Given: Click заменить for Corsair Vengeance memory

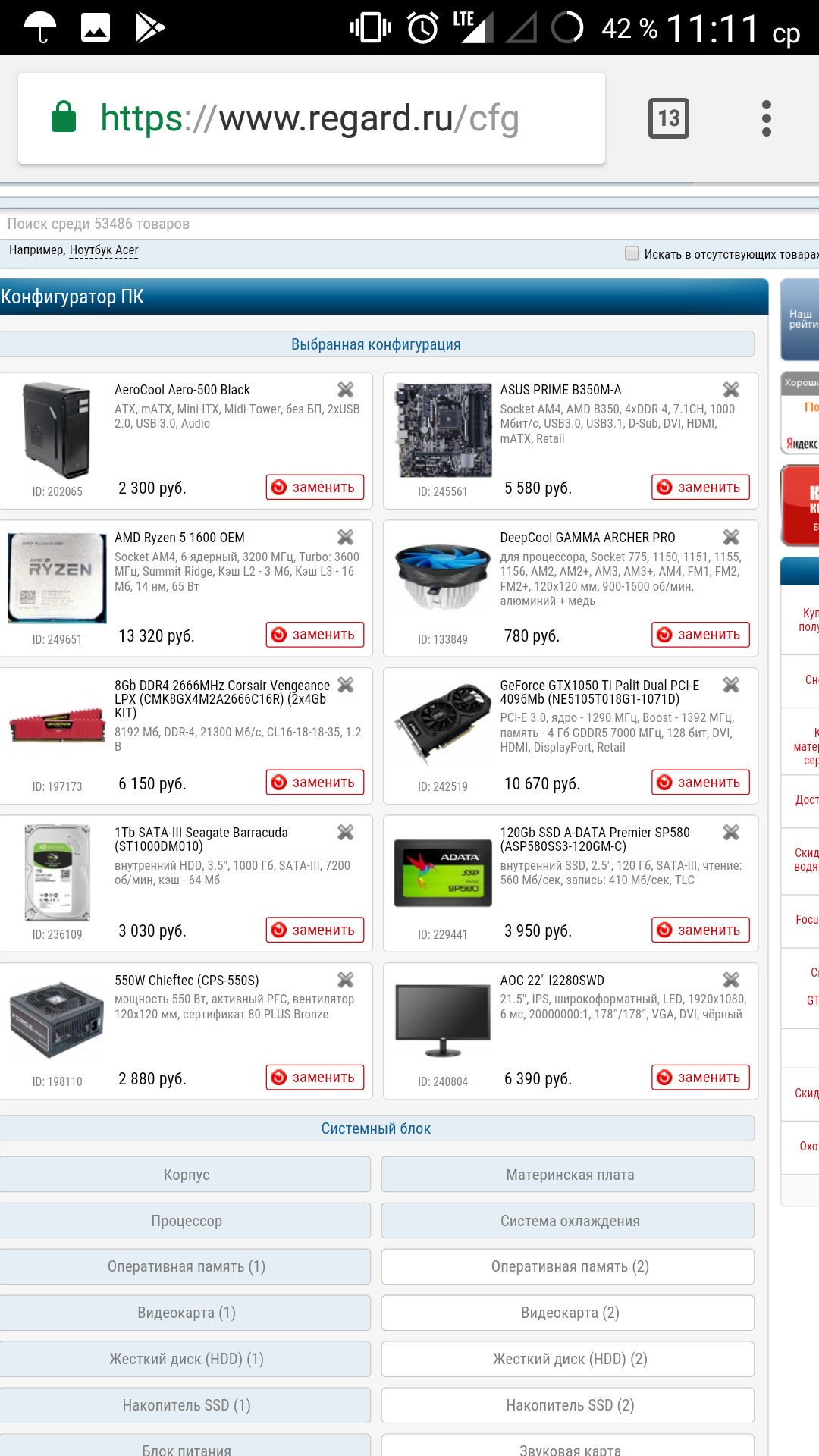Looking at the screenshot, I should tap(315, 783).
